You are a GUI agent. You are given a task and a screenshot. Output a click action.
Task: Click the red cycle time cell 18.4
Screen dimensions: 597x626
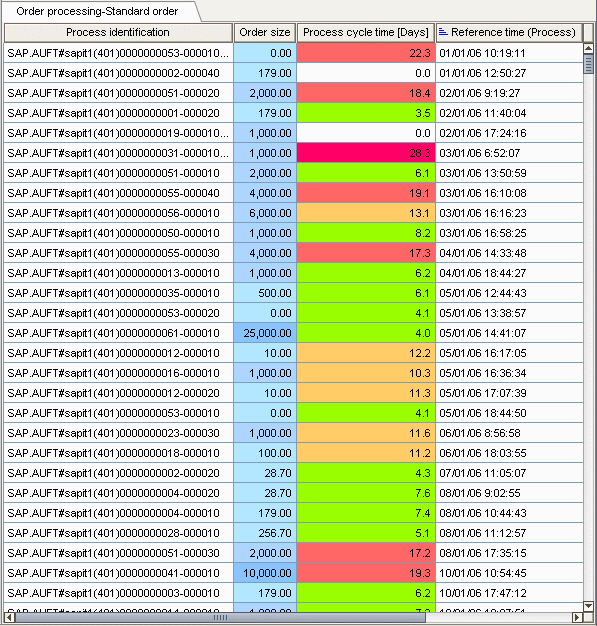coord(366,93)
